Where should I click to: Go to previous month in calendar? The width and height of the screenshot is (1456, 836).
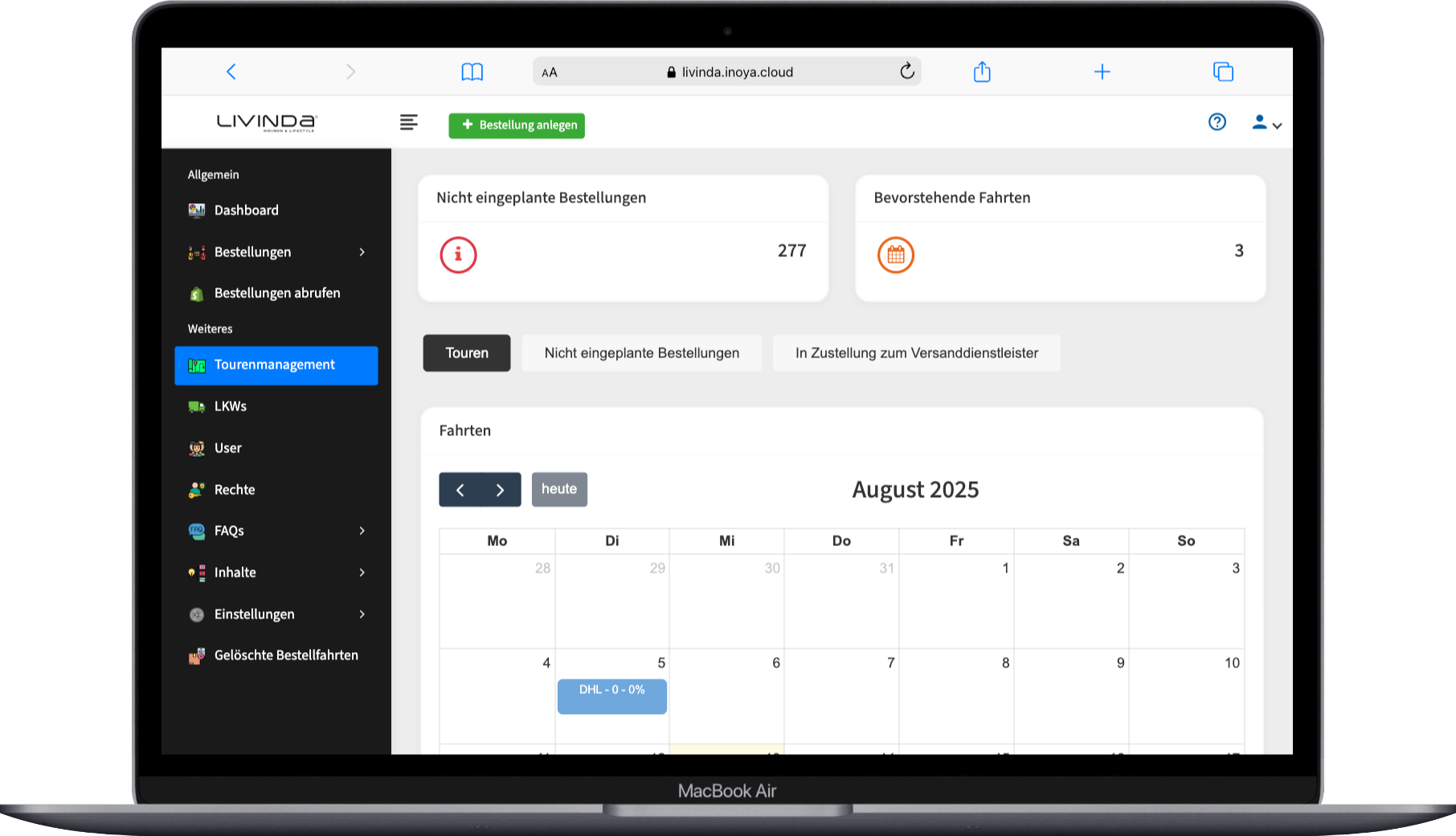(x=460, y=490)
